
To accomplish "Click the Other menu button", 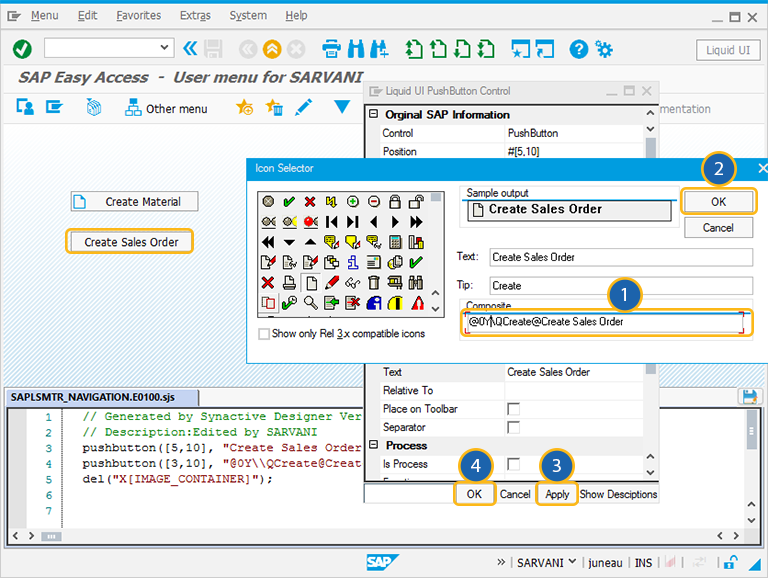I will point(166,108).
